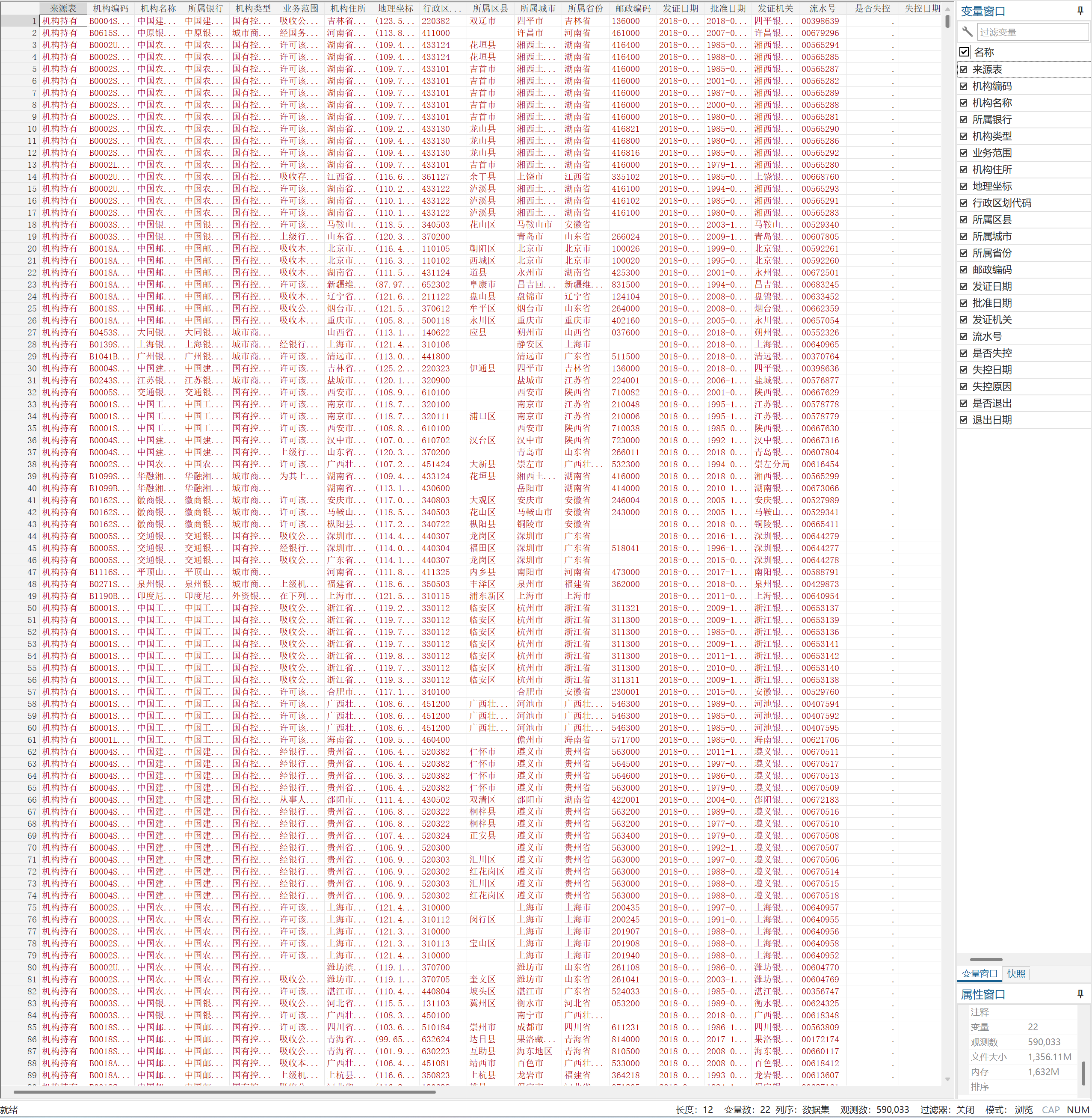Select the 流水号 column header
This screenshot has width=1092, height=1118.
(x=822, y=8)
